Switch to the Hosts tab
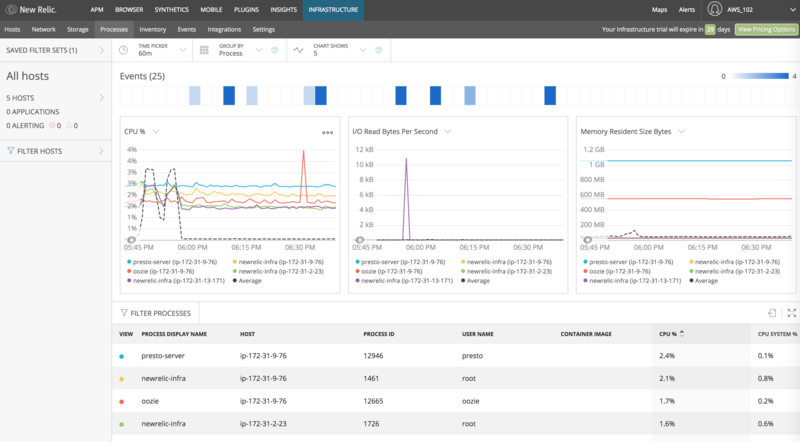The width and height of the screenshot is (800, 442). click(12, 30)
